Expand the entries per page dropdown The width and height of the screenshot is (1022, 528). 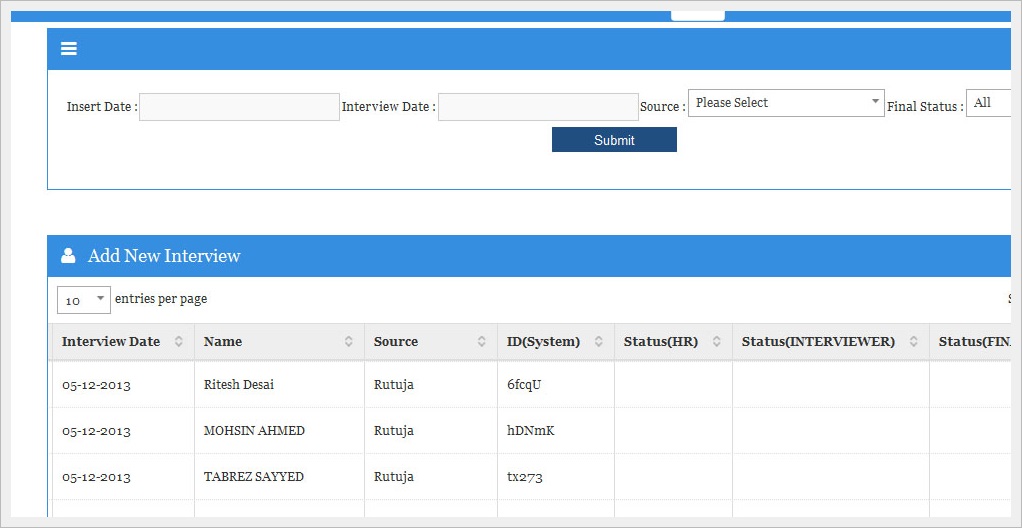(x=84, y=300)
